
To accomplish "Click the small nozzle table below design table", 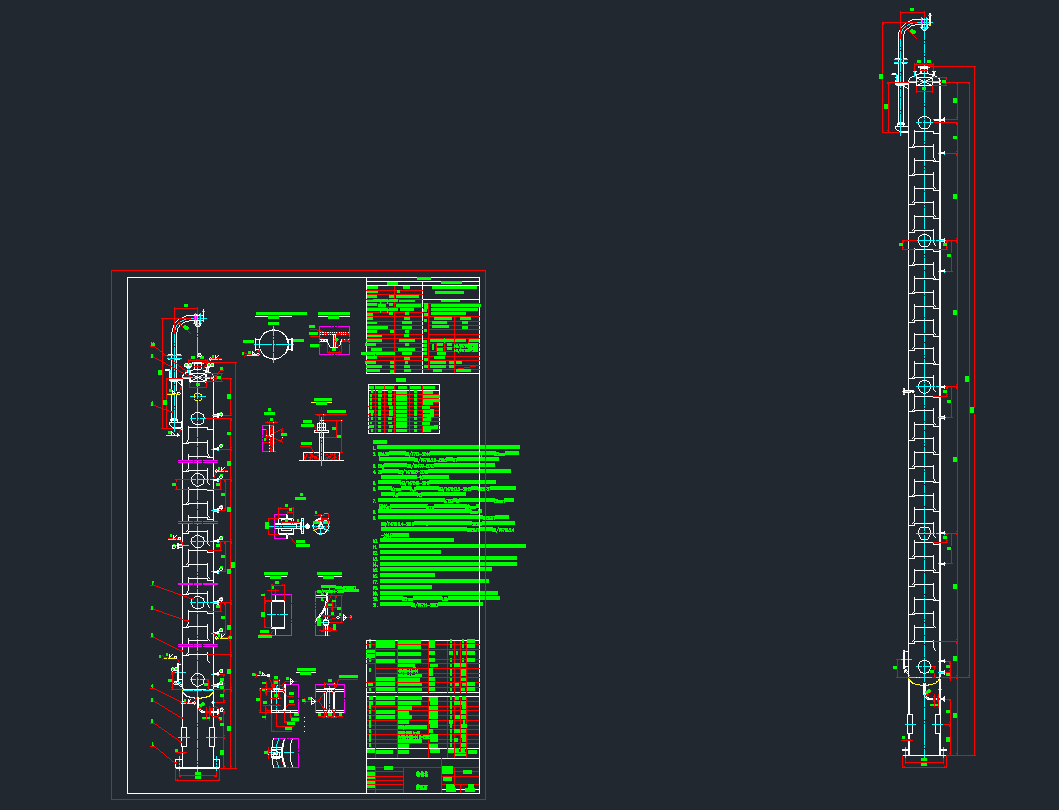I will [x=404, y=408].
